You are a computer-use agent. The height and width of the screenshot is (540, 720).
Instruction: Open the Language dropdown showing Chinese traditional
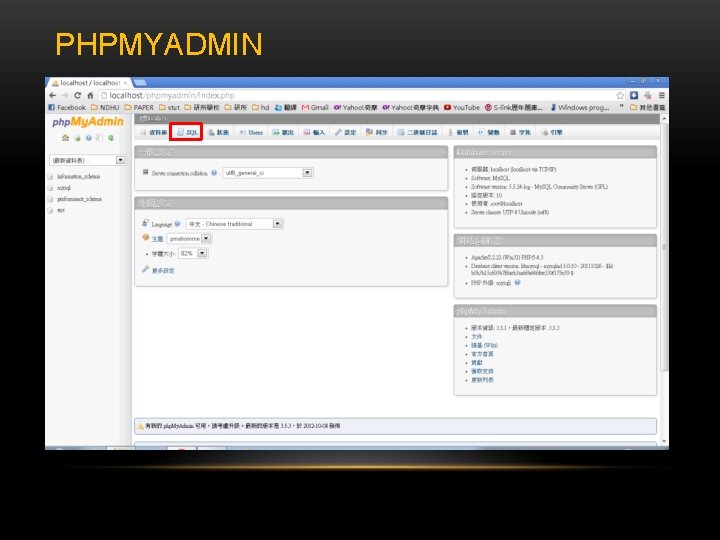point(235,224)
